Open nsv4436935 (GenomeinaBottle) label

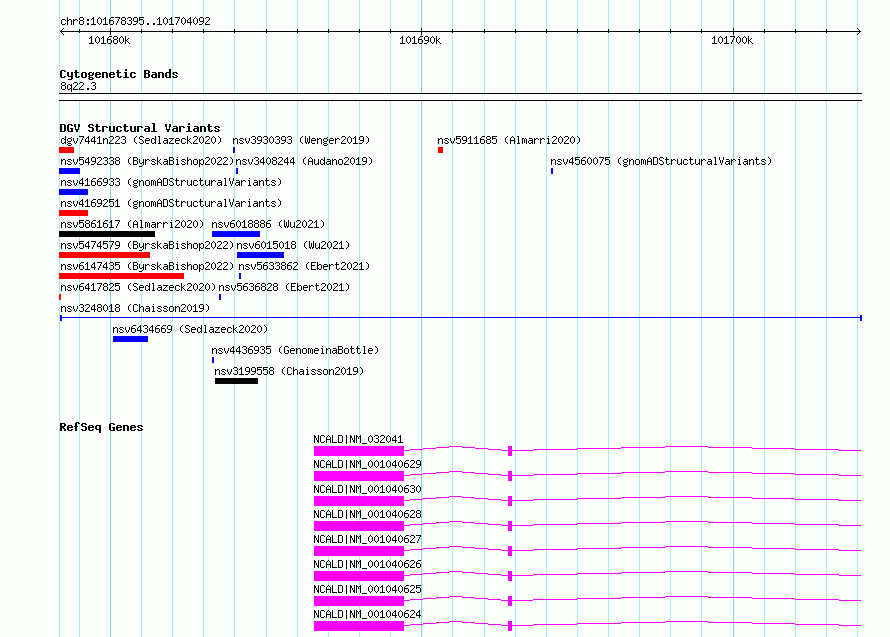[x=295, y=350]
